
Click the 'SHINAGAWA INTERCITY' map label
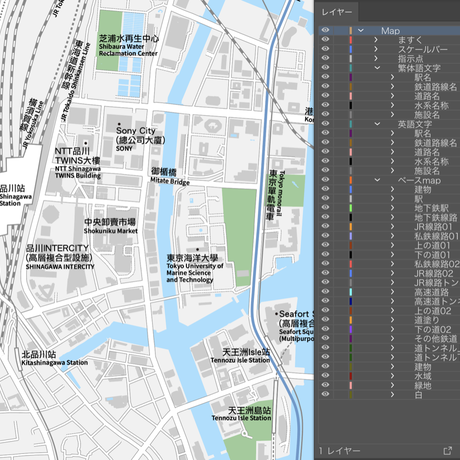click(x=60, y=266)
